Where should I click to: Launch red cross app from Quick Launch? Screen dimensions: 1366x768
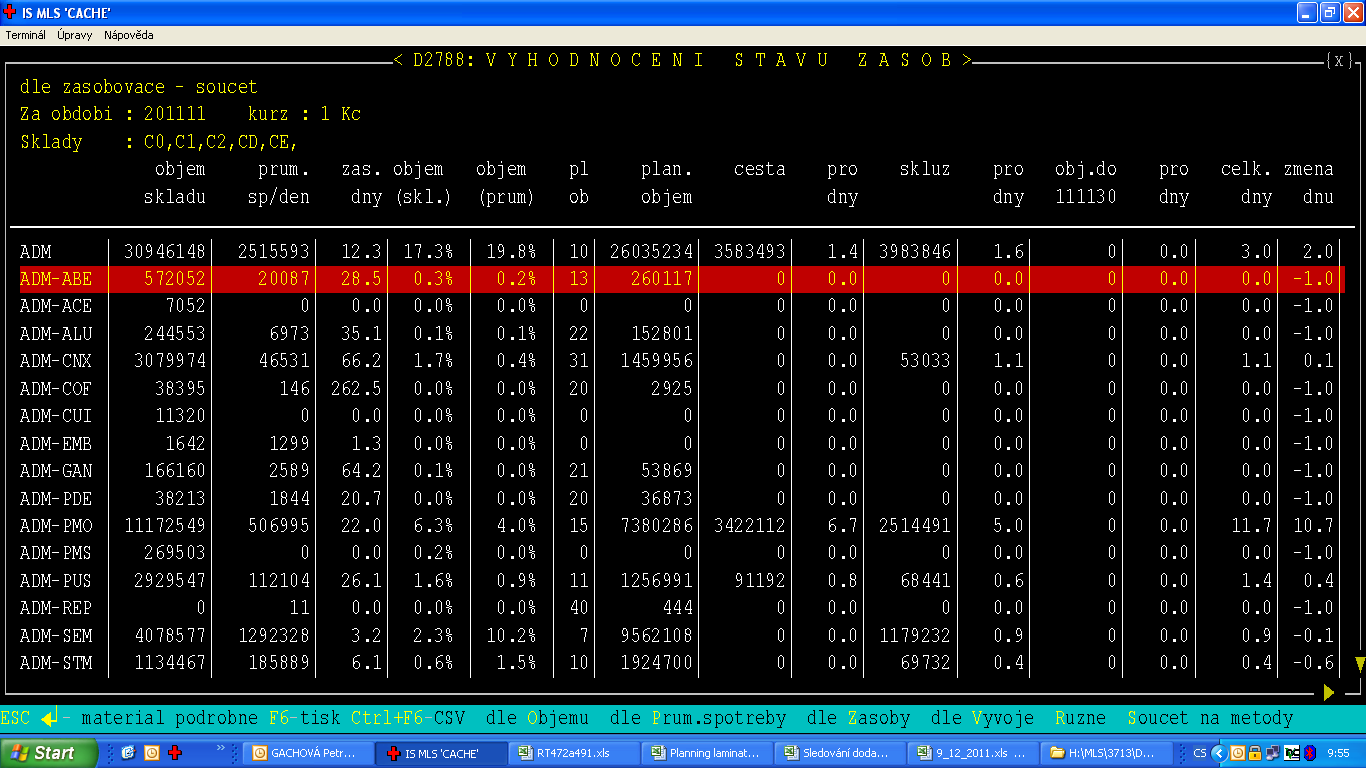click(x=174, y=752)
